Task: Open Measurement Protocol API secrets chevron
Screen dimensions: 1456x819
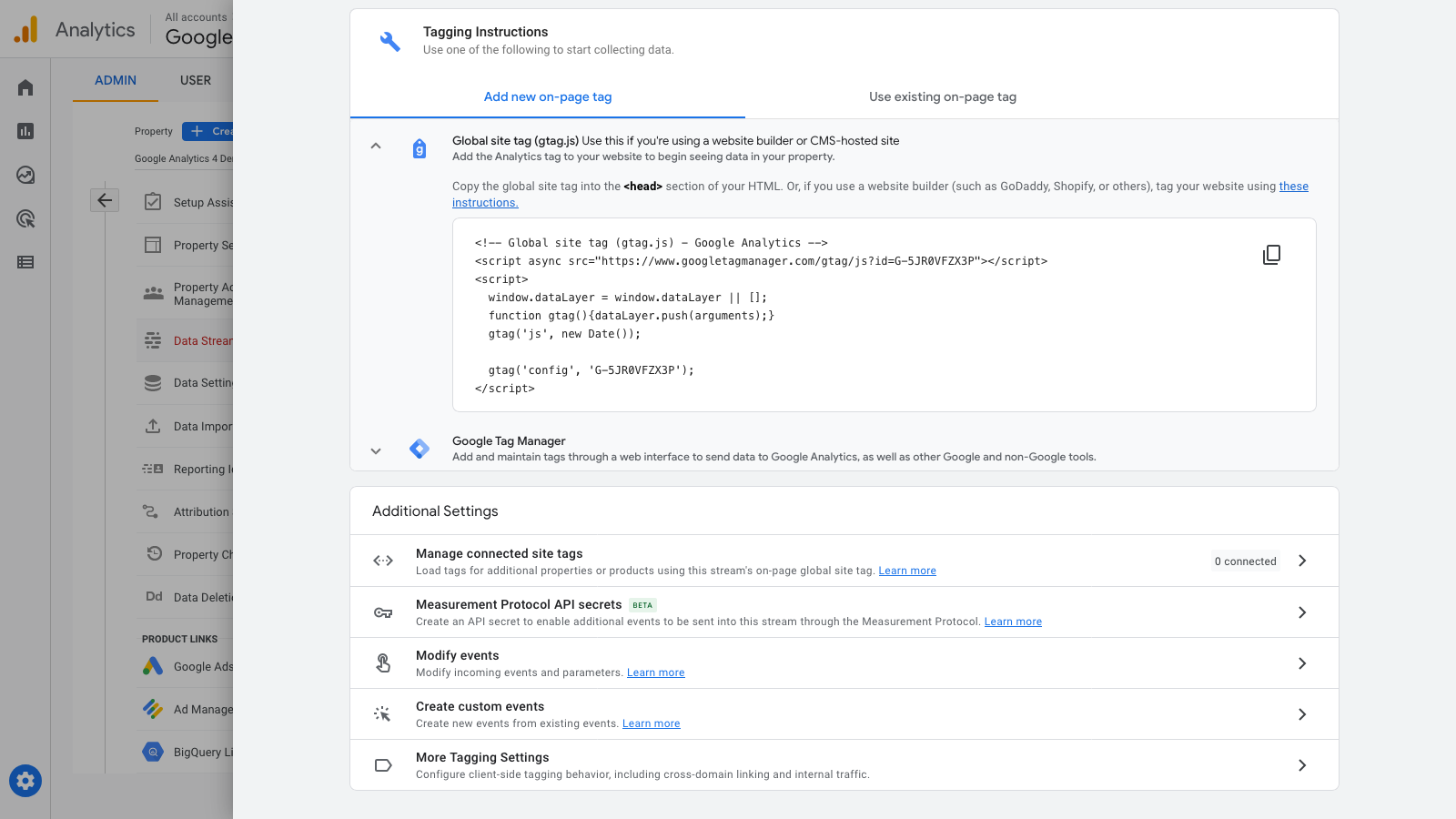Action: tap(1302, 612)
